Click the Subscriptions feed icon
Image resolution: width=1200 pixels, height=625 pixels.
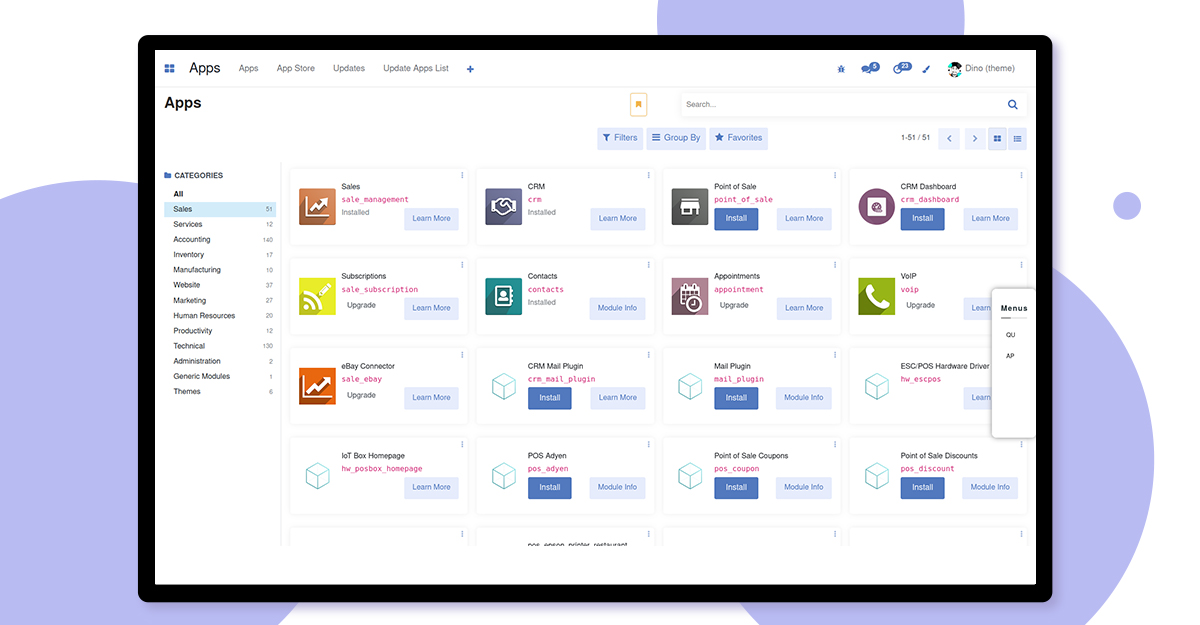coord(317,297)
